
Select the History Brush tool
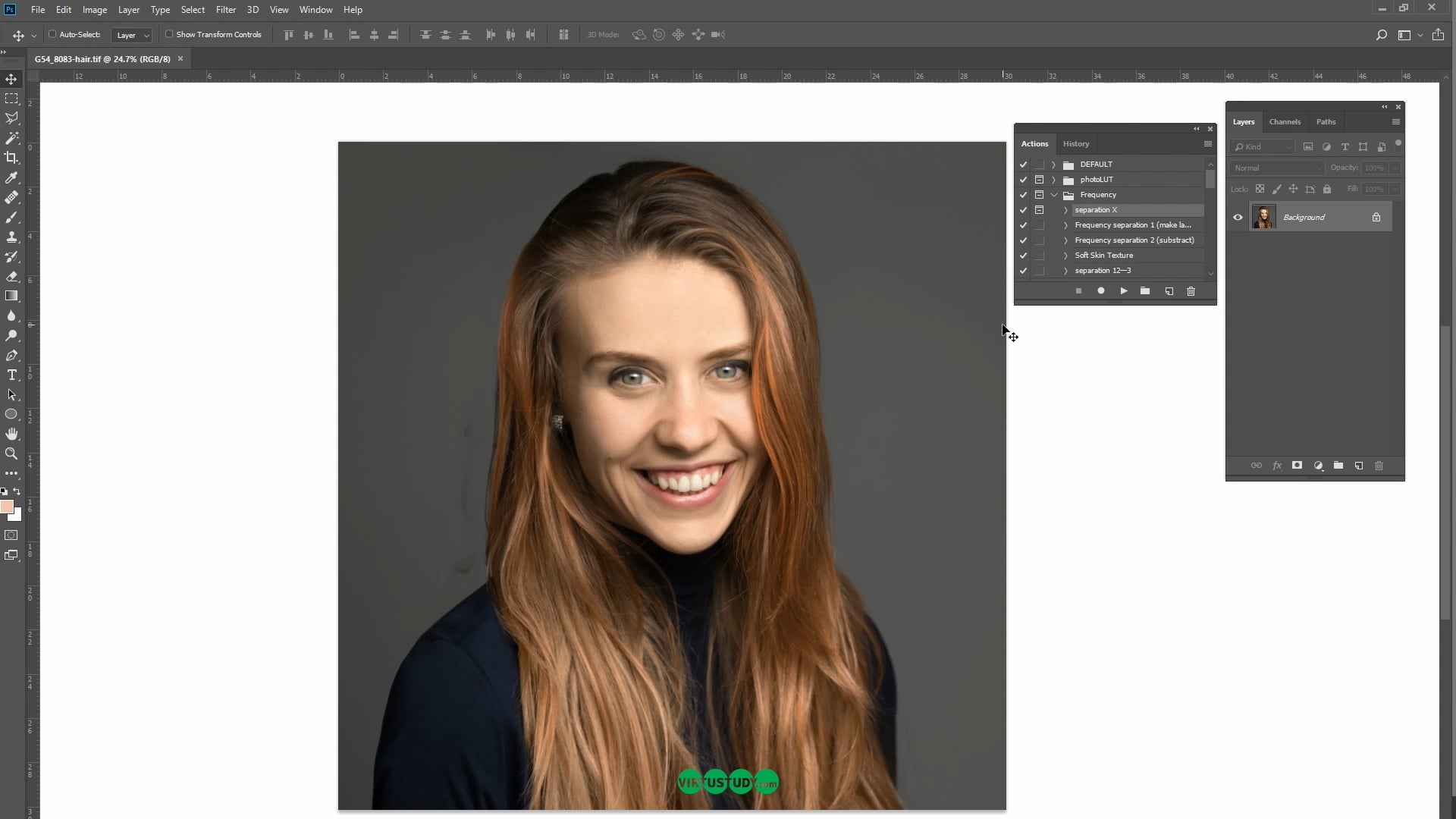coord(11,256)
